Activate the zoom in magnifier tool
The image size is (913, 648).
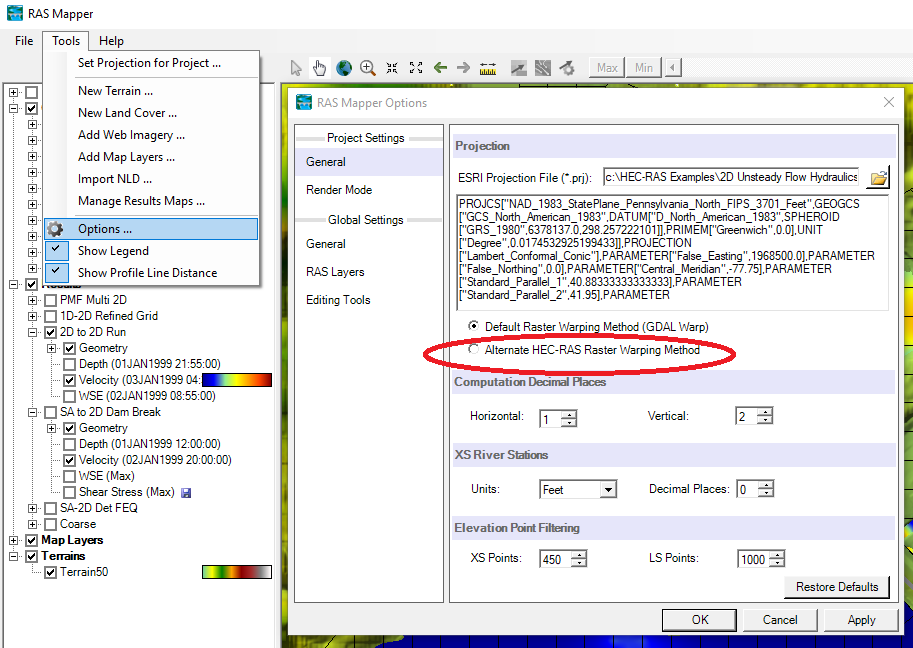367,68
